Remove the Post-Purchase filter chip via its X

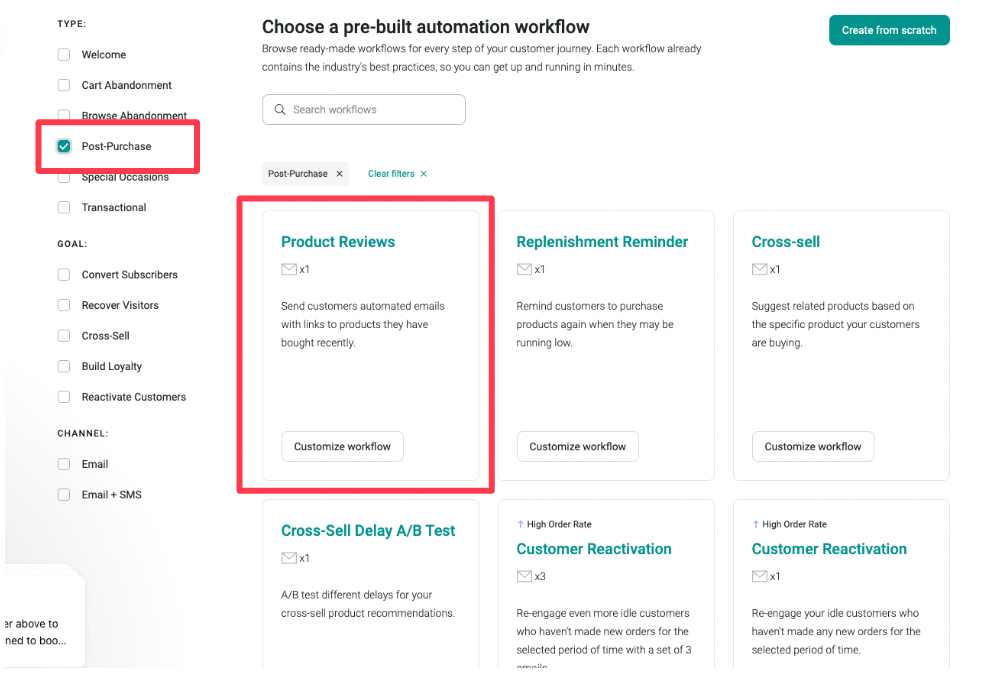339,173
